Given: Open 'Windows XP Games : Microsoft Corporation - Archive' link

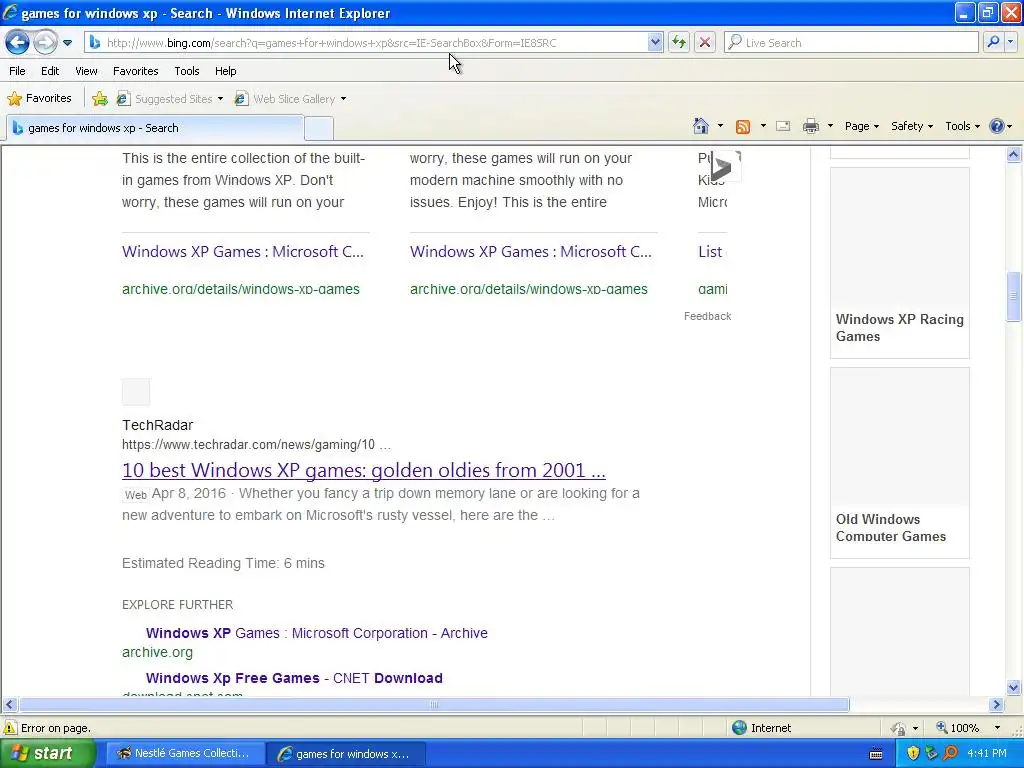Looking at the screenshot, I should tap(317, 633).
